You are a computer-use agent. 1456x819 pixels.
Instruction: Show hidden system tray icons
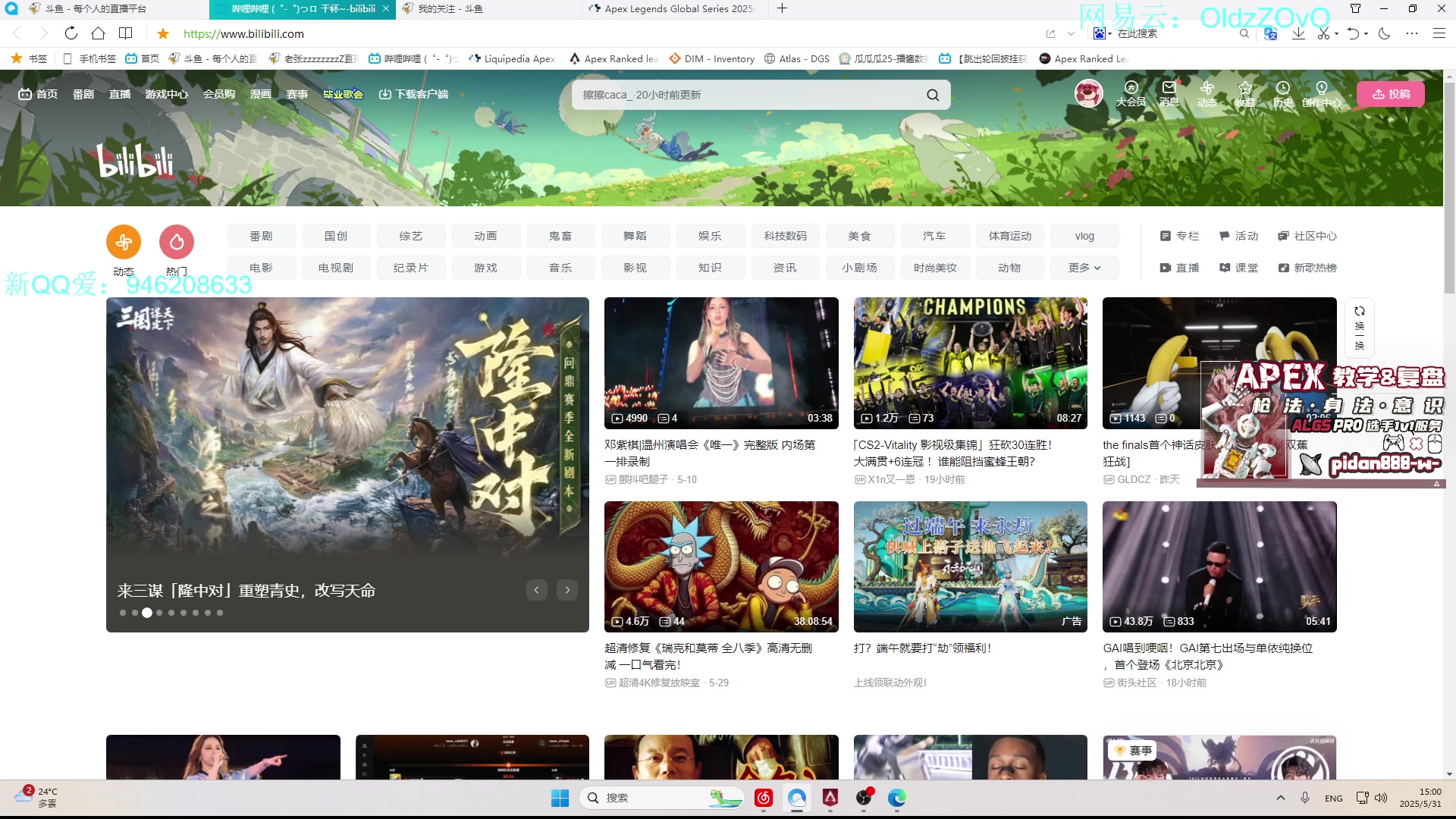click(x=1281, y=798)
